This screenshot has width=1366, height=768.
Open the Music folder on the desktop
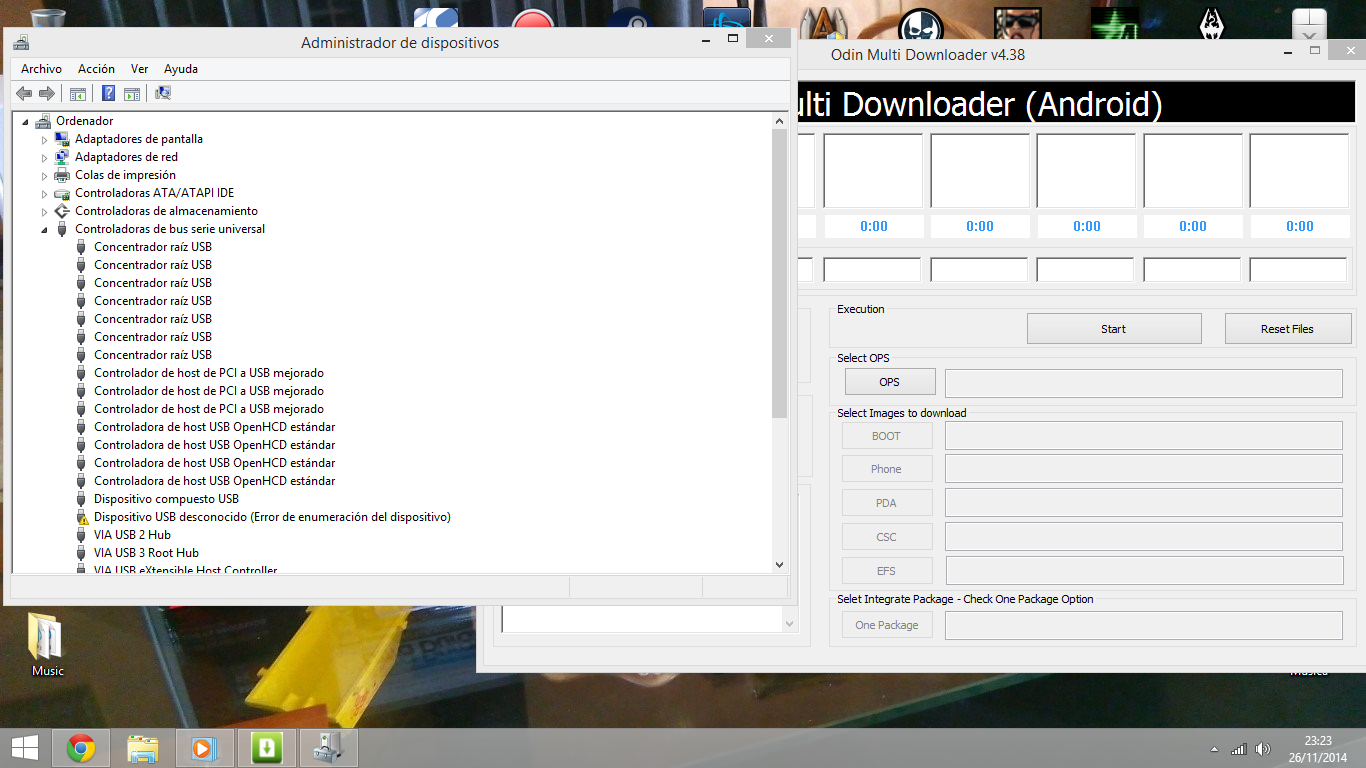point(47,645)
